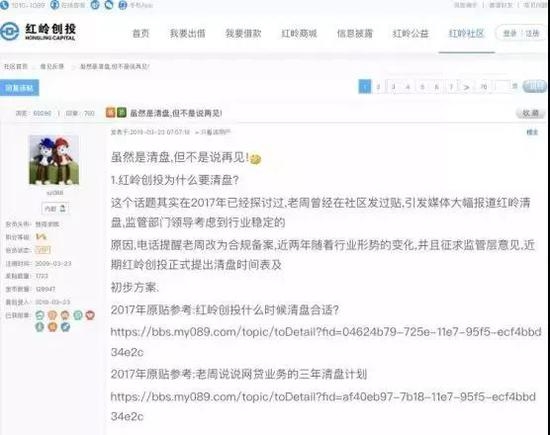Click the smiley emoji in the post
Screen dimensions: 550x435
pyautogui.click(x=256, y=159)
